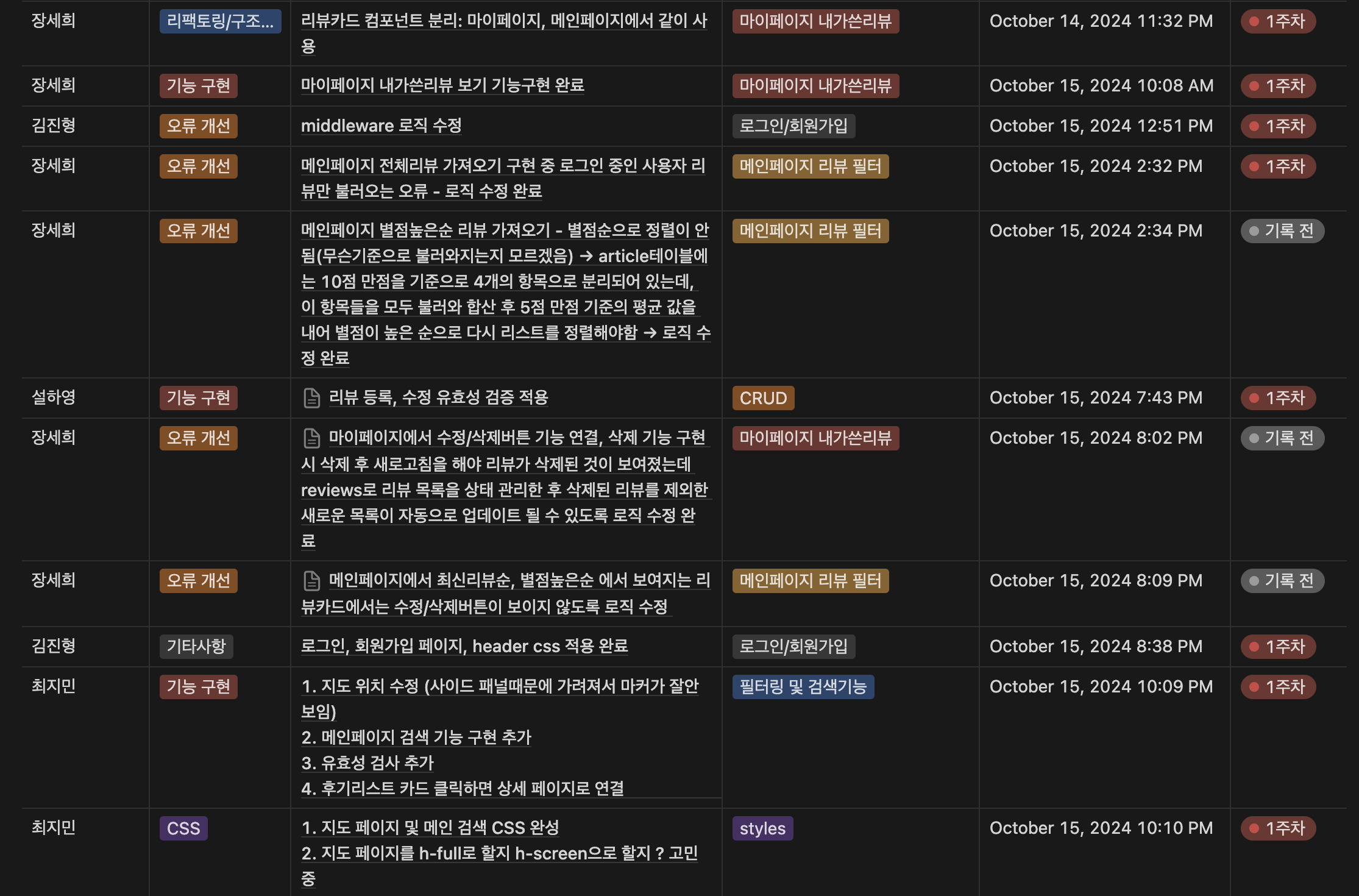Image resolution: width=1359 pixels, height=896 pixels.
Task: Click '로그인, 회원가입 페이지, header css' link
Action: [464, 646]
